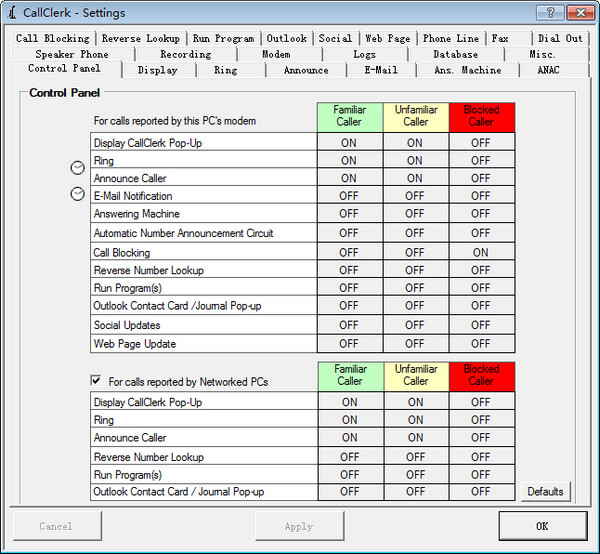The width and height of the screenshot is (600, 554).
Task: Toggle modem Ring for Unfamiliar Caller
Action: tap(415, 160)
